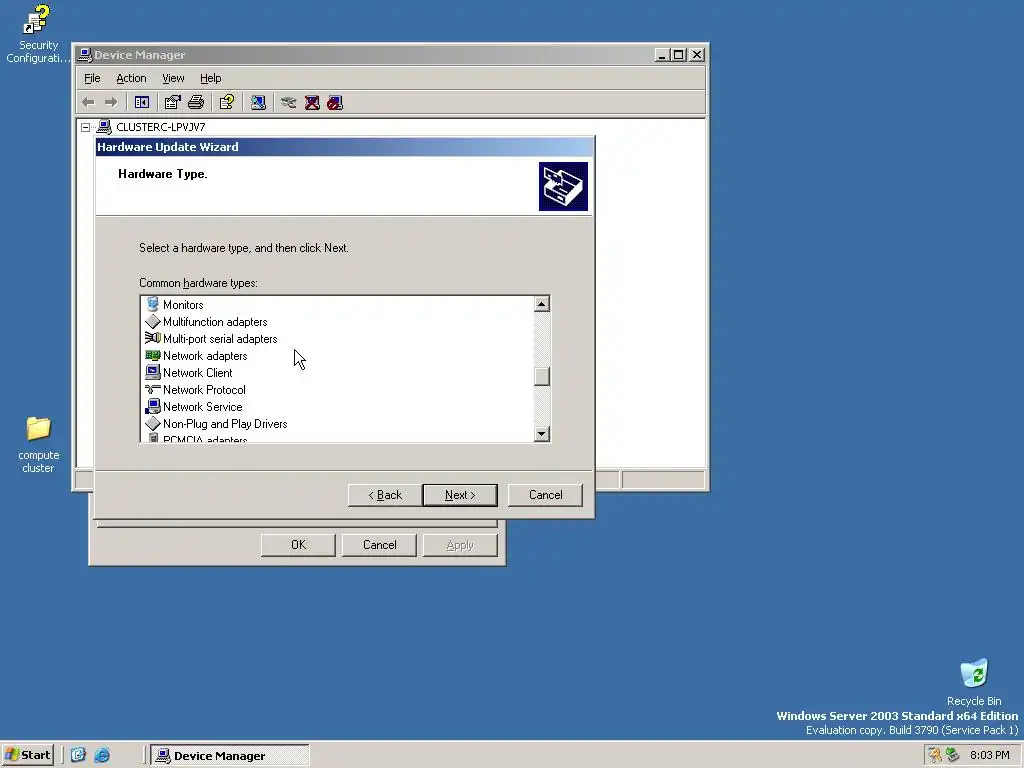
Task: Click the Non-Plug and Play Drivers icon
Action: tap(153, 423)
